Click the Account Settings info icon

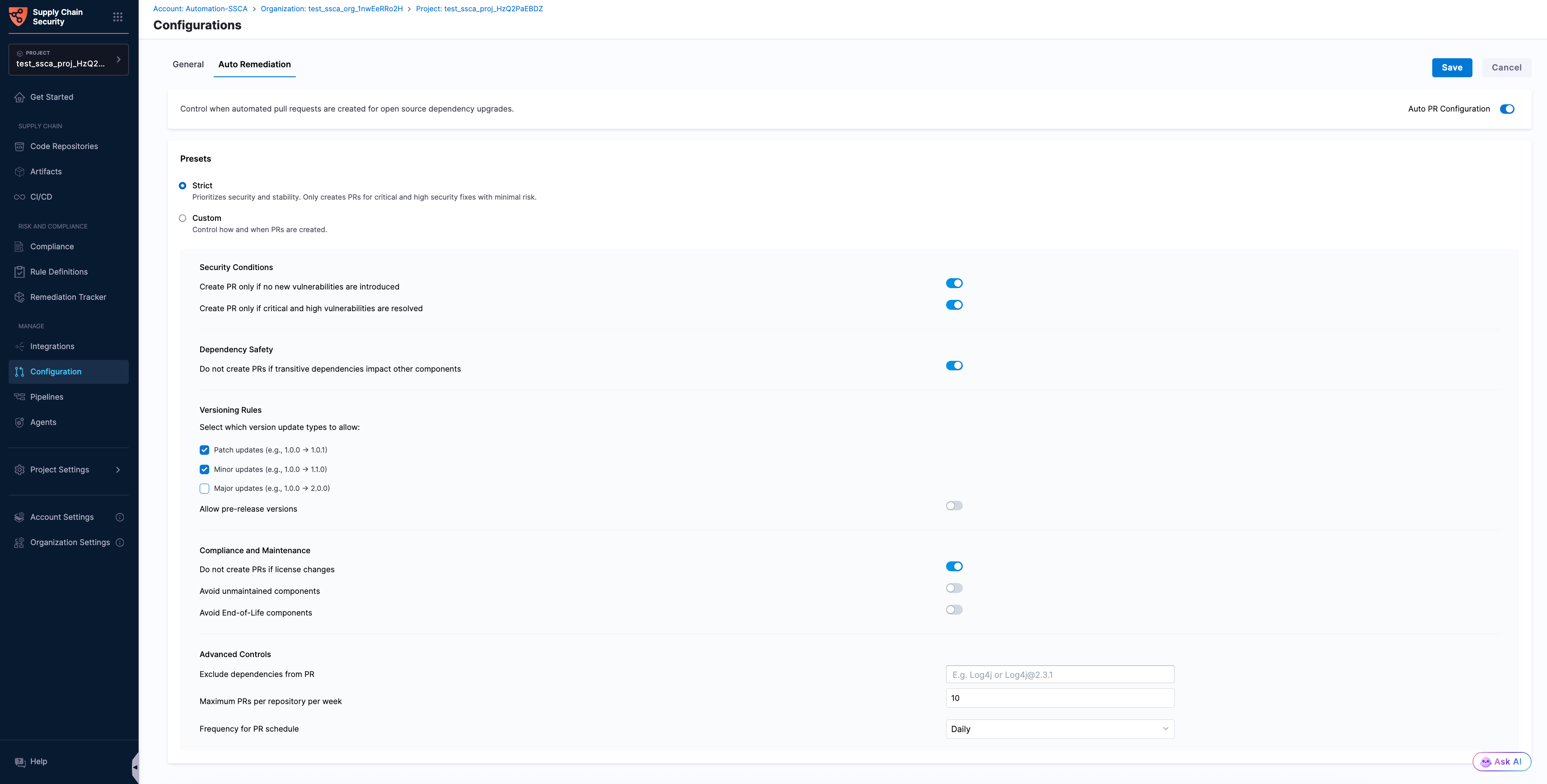point(120,517)
